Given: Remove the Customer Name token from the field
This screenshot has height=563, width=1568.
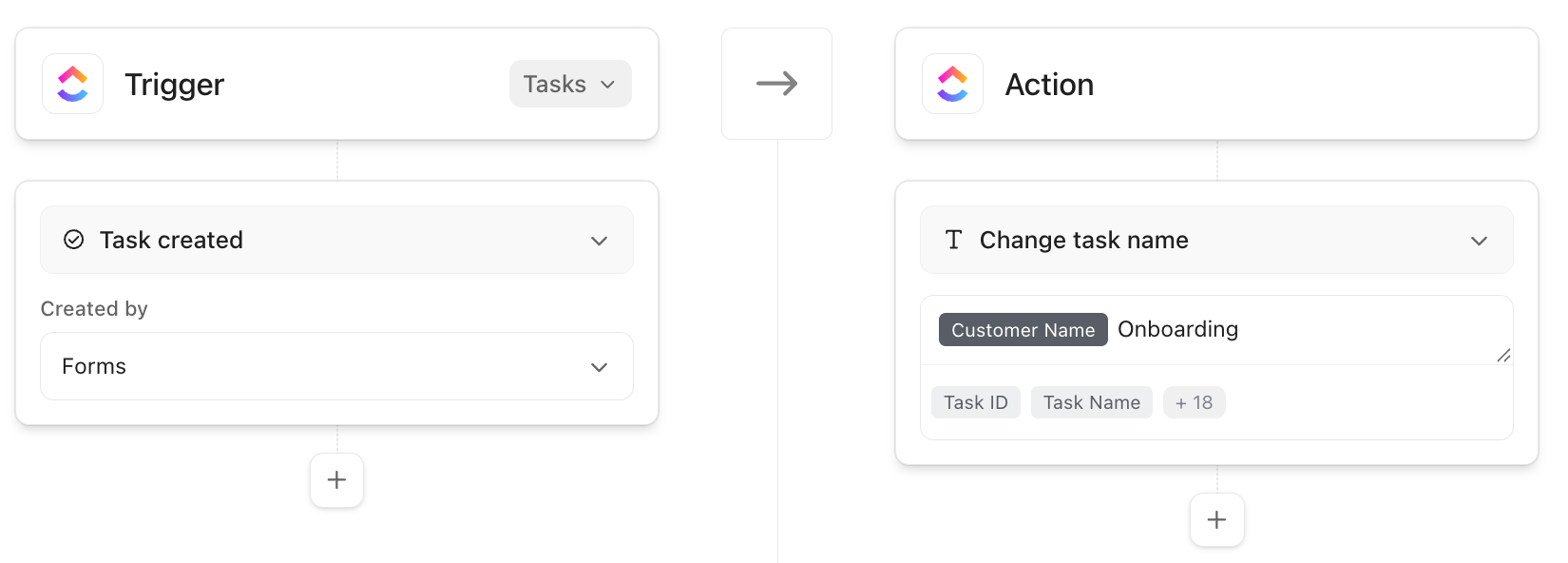Looking at the screenshot, I should (x=1023, y=329).
